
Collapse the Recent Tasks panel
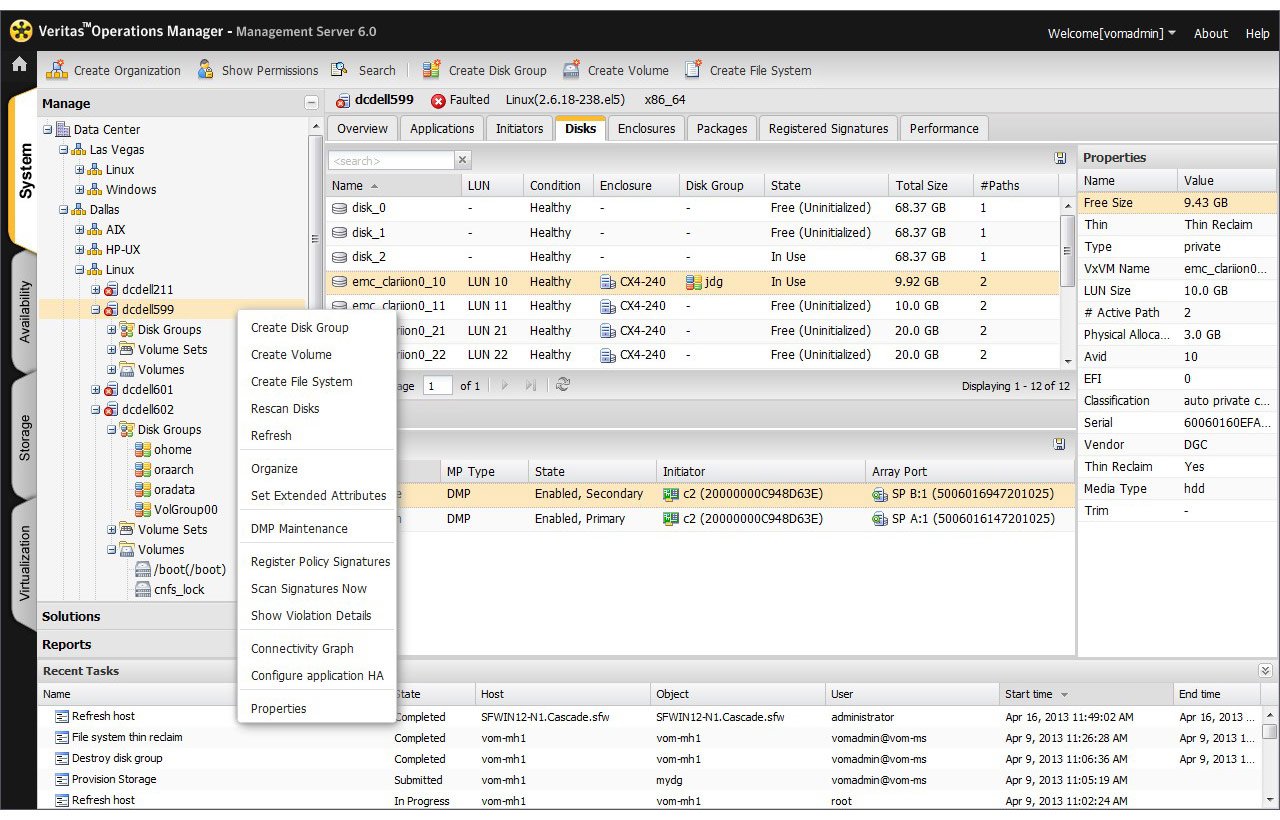coord(1265,671)
